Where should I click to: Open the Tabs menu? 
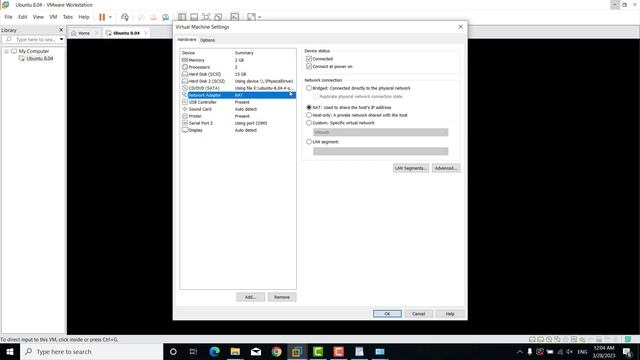[68, 17]
